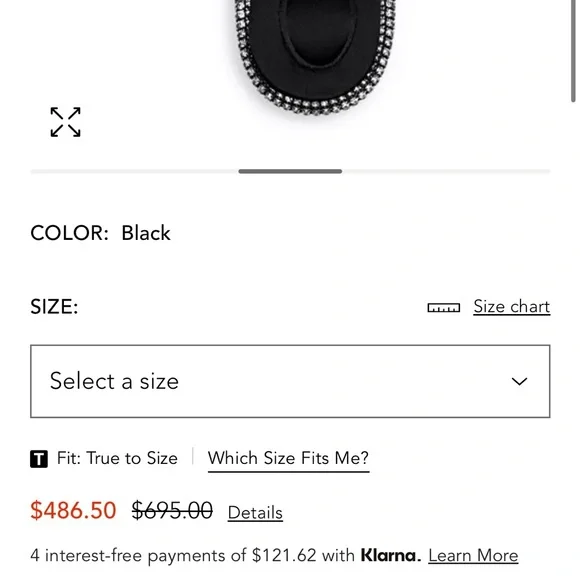
Task: Click the page scrollbar thumb on the right
Action: [x=573, y=51]
